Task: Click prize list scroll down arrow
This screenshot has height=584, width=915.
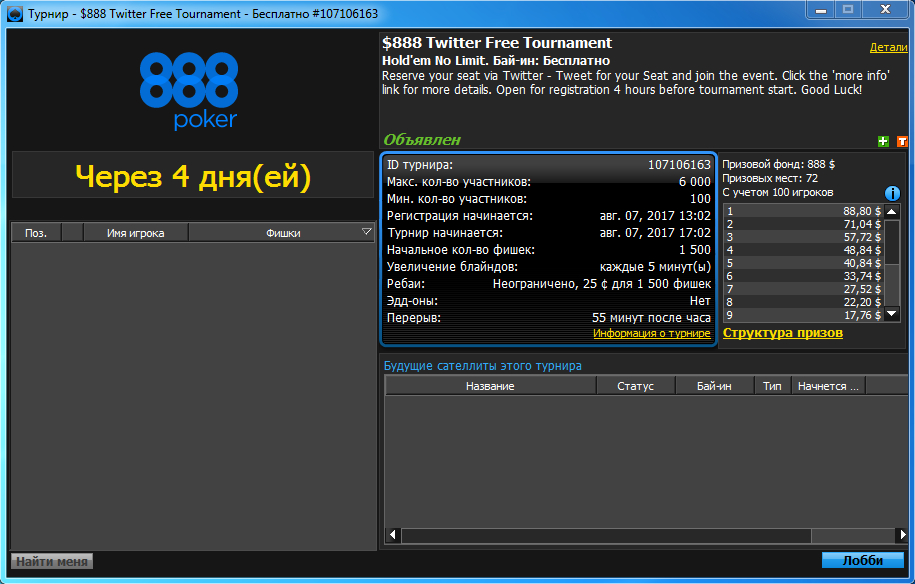Action: pos(892,314)
